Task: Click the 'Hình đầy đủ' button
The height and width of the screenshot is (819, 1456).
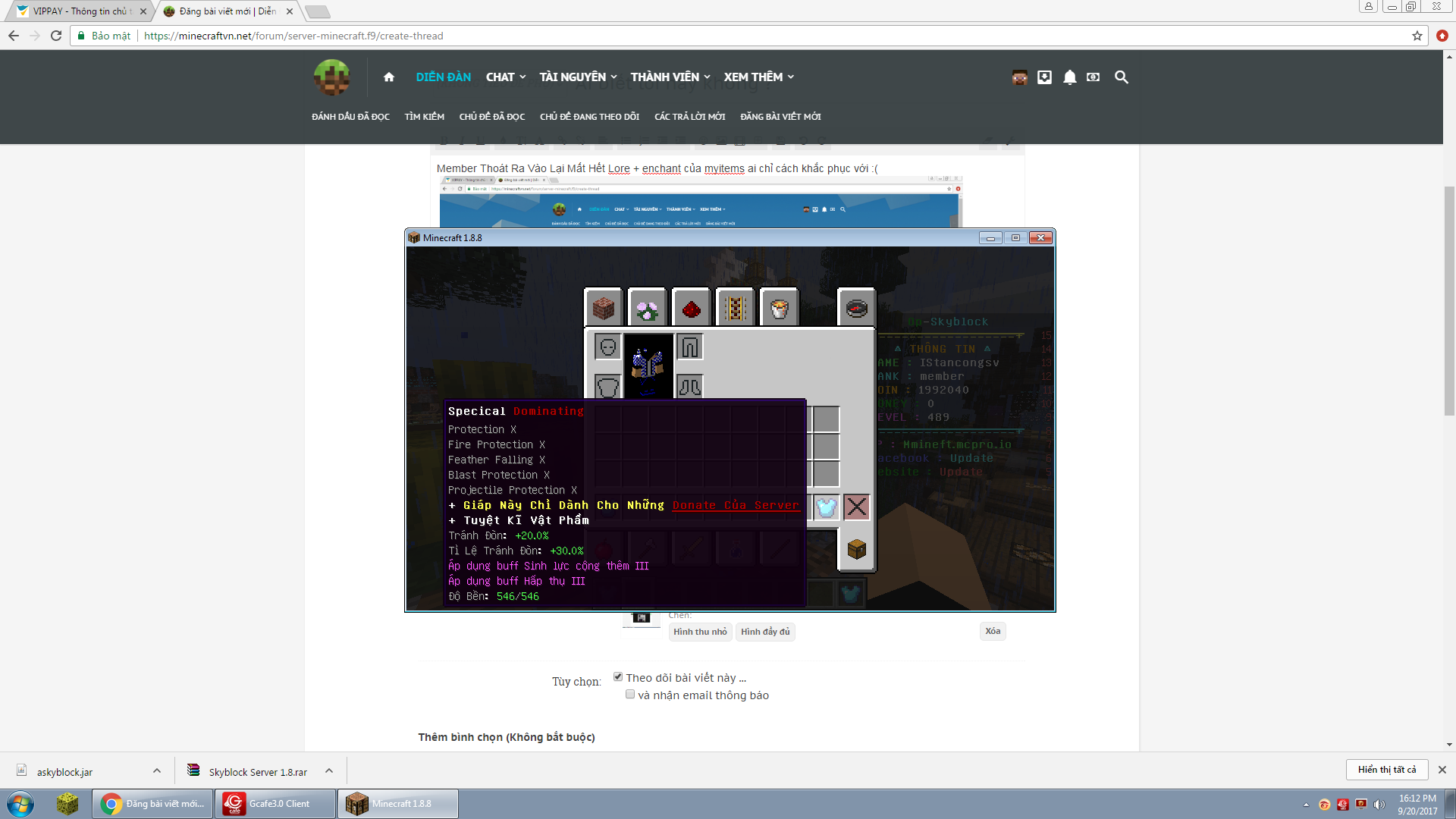Action: point(765,632)
